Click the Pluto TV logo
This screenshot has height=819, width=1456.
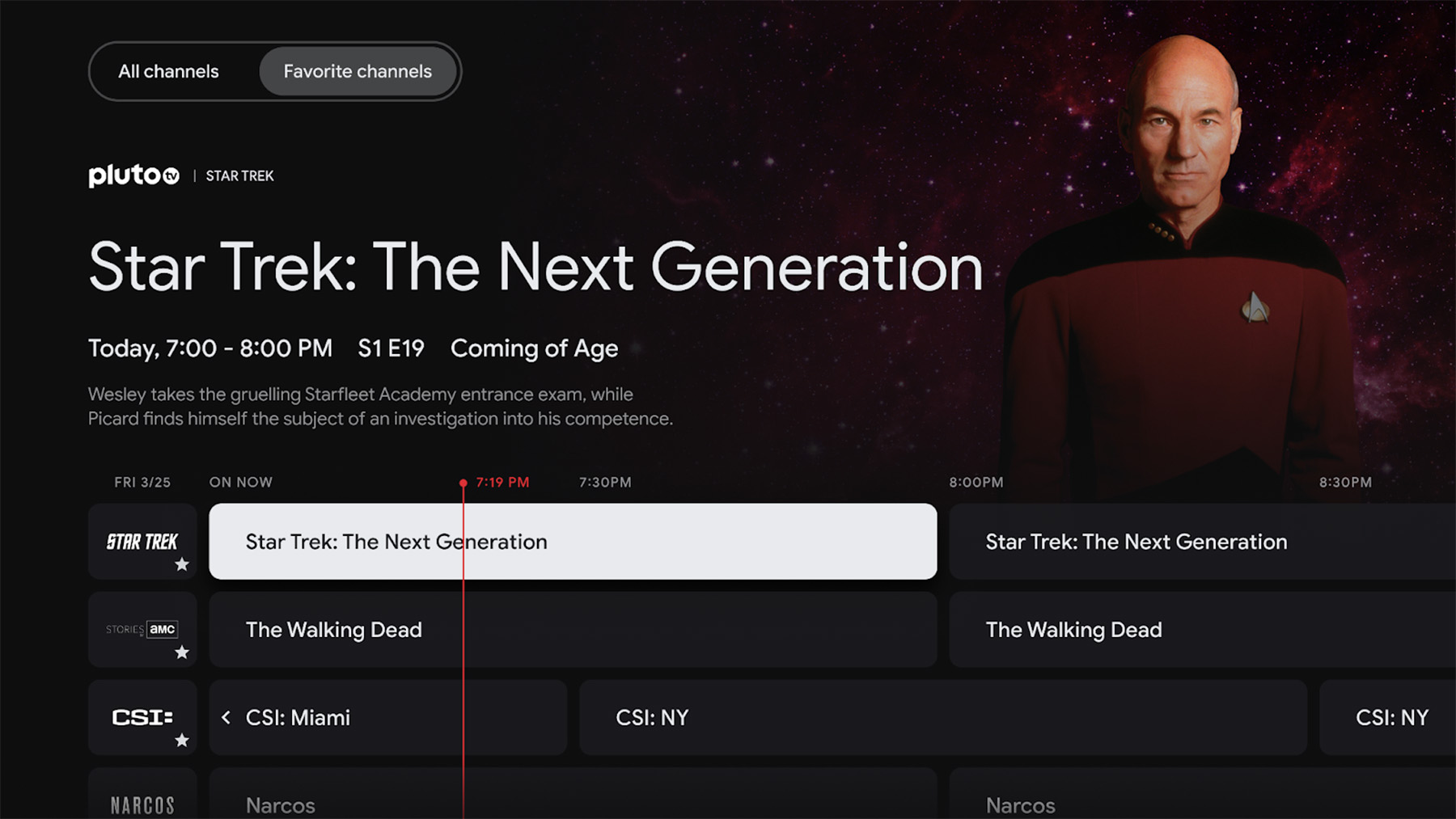pyautogui.click(x=133, y=175)
